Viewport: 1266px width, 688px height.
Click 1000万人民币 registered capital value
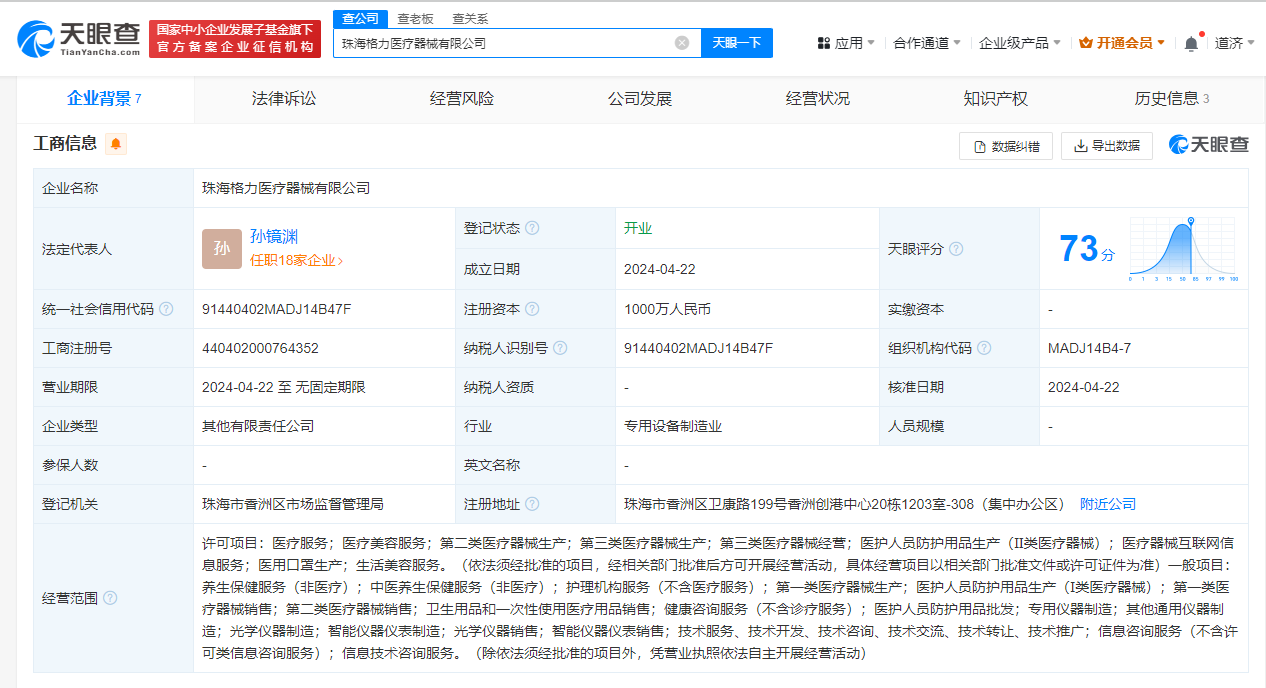click(667, 310)
